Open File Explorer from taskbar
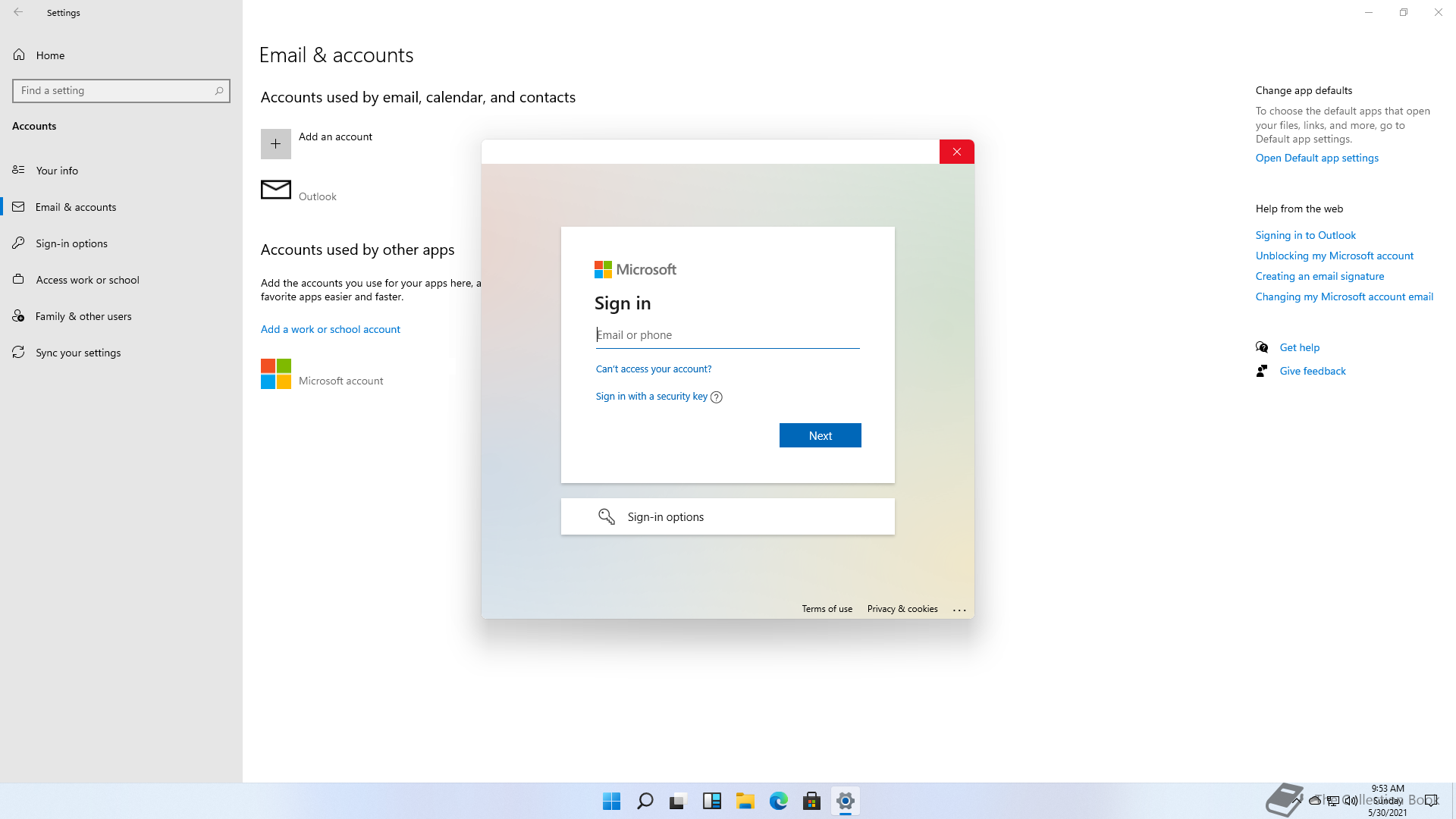The image size is (1456, 819). click(745, 801)
